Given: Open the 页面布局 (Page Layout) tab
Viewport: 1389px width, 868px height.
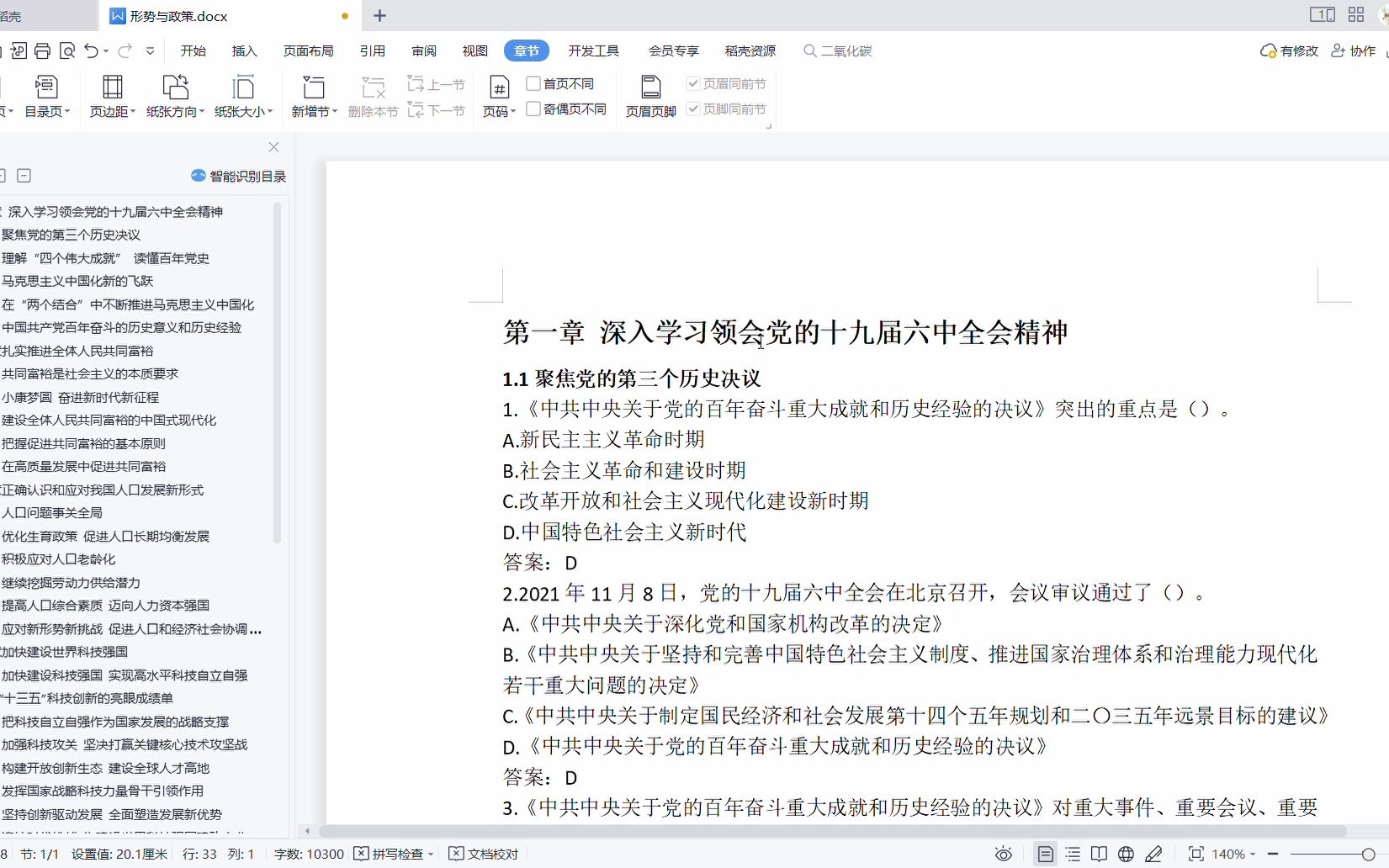Looking at the screenshot, I should [x=309, y=51].
